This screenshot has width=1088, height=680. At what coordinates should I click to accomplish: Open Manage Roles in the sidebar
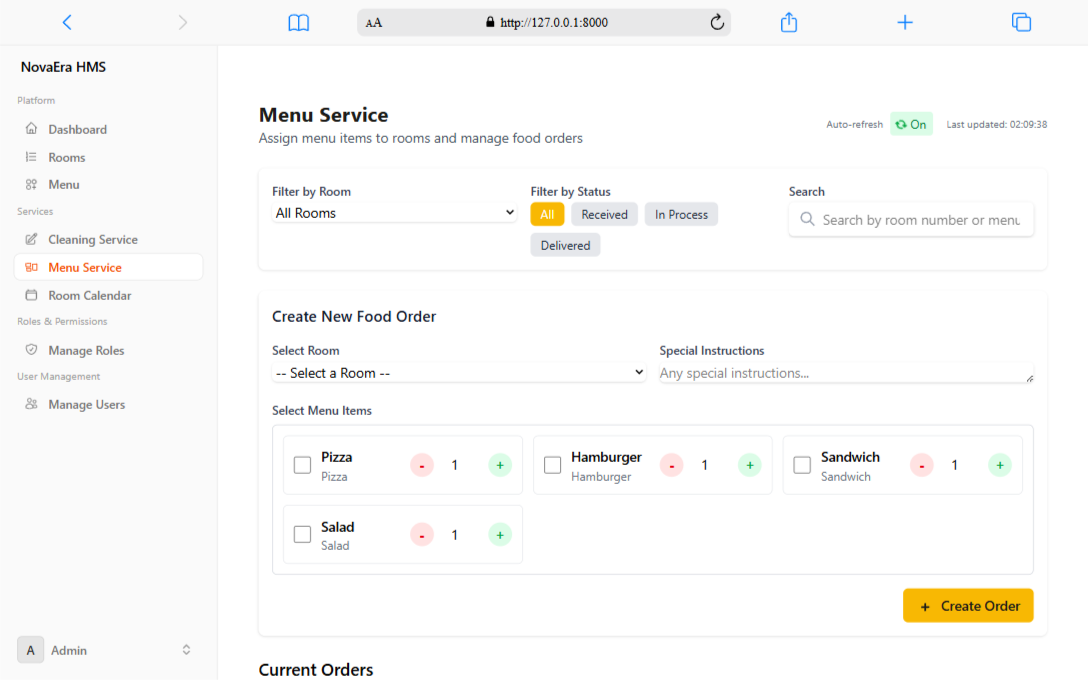click(x=108, y=350)
